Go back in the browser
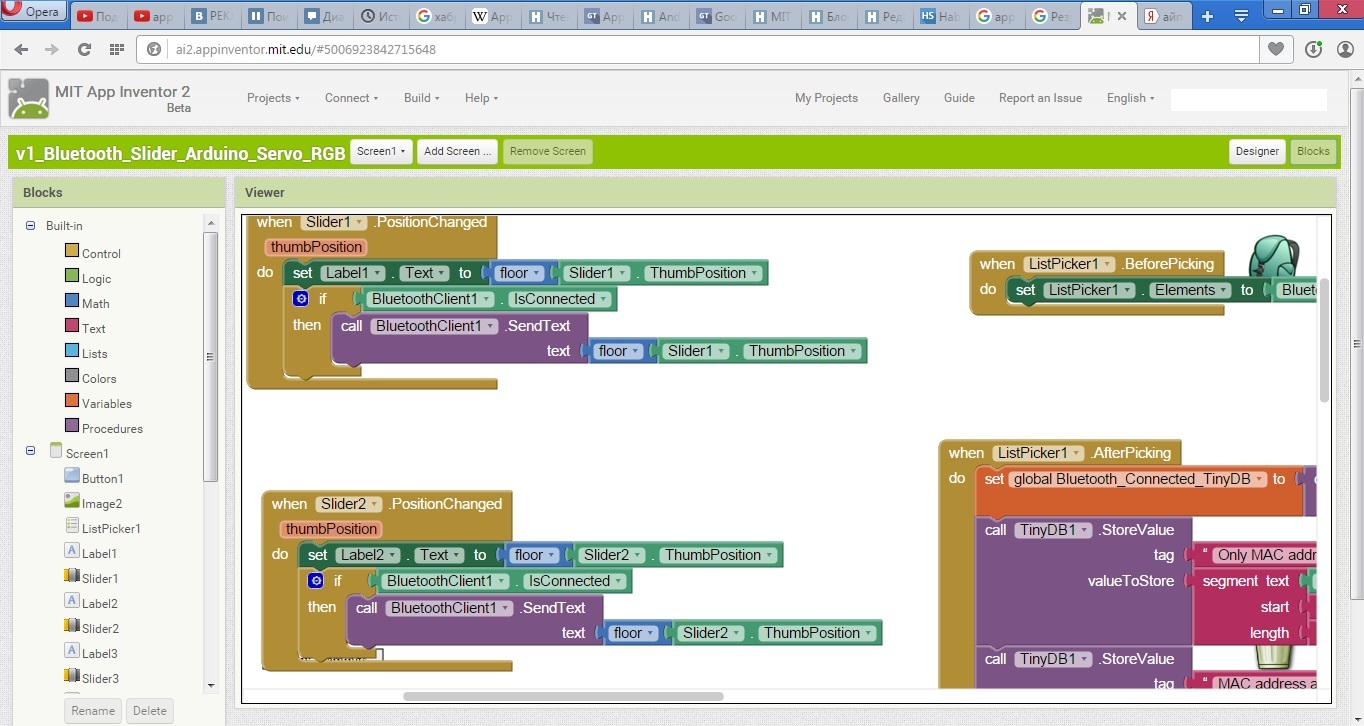Screen dimensions: 1364x726 21,49
